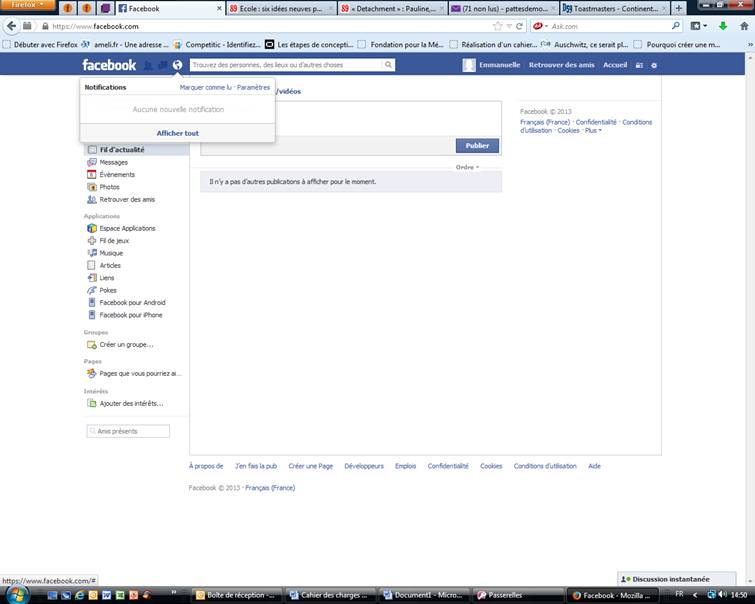Open the Développeurs footer link
This screenshot has height=604, width=755.
coord(364,466)
